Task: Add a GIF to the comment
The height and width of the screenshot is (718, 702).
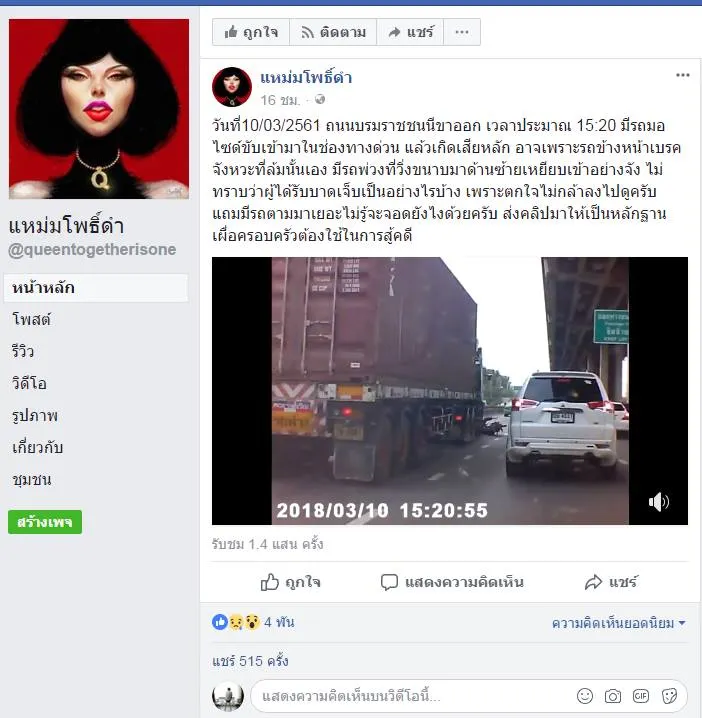Action: 641,696
